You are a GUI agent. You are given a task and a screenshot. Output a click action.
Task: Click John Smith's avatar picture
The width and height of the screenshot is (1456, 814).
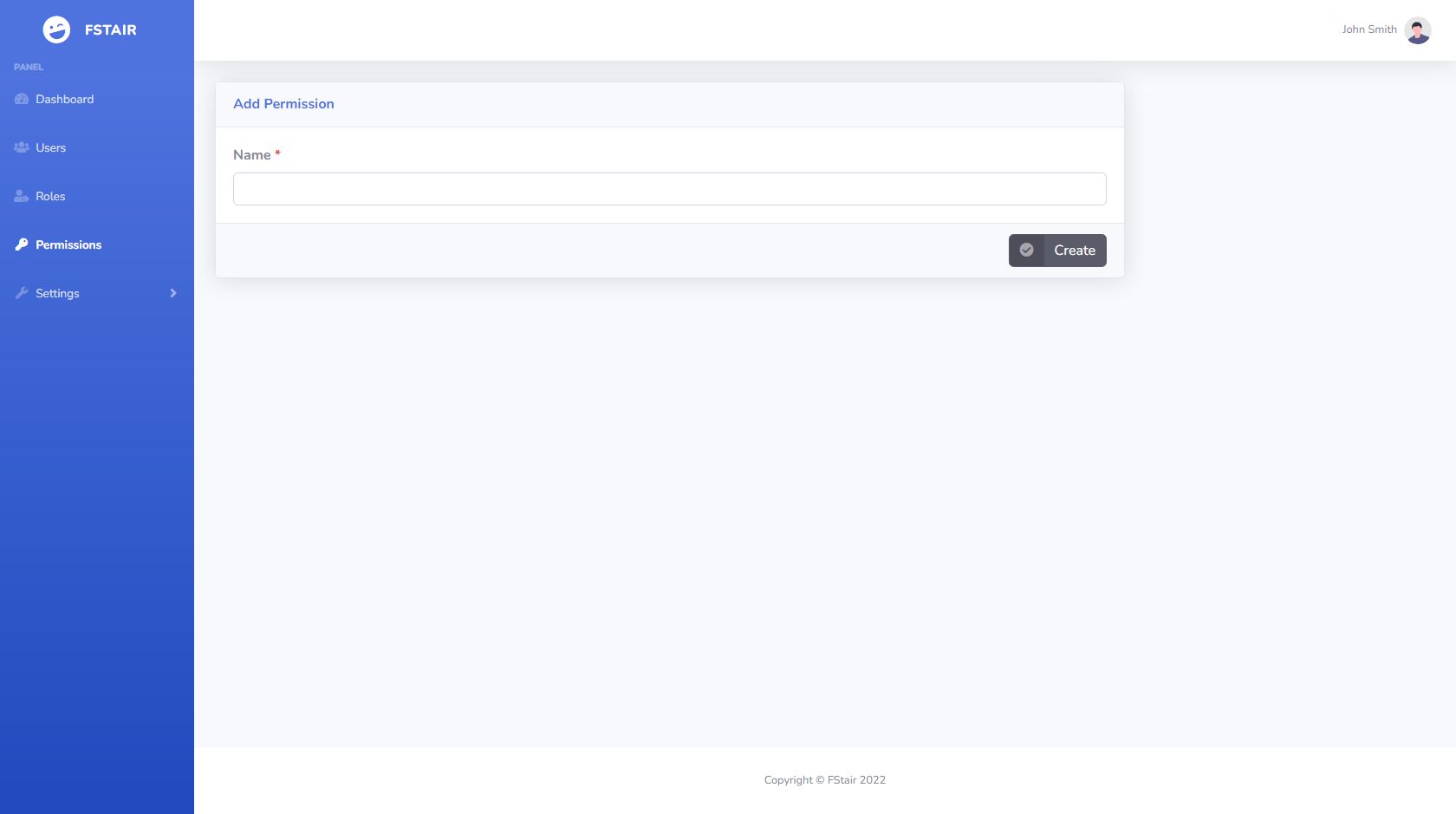[1417, 30]
